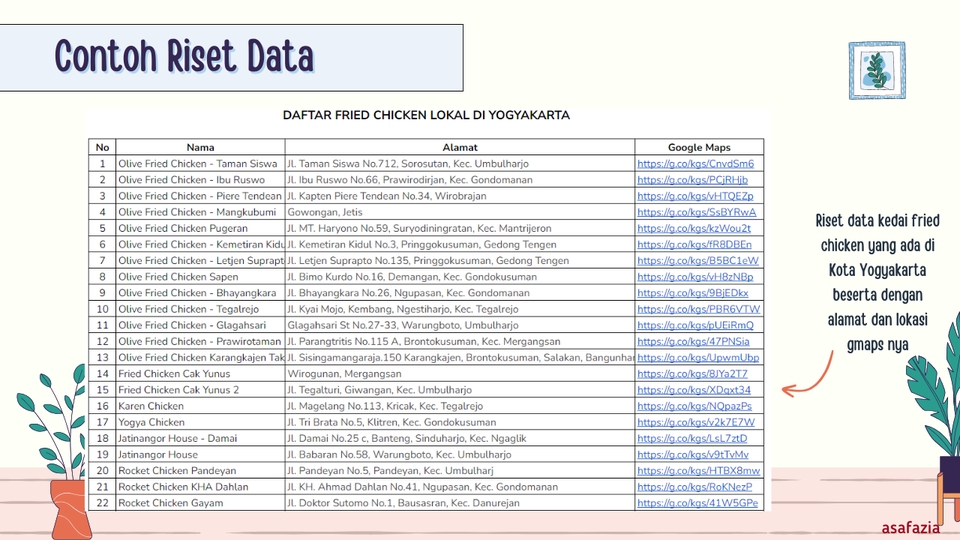
Task: Select the 'Google Maps' column header
Action: (699, 148)
